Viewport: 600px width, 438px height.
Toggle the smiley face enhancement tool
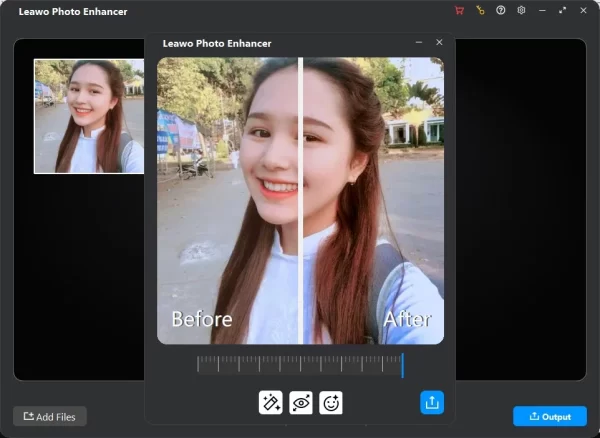[331, 402]
